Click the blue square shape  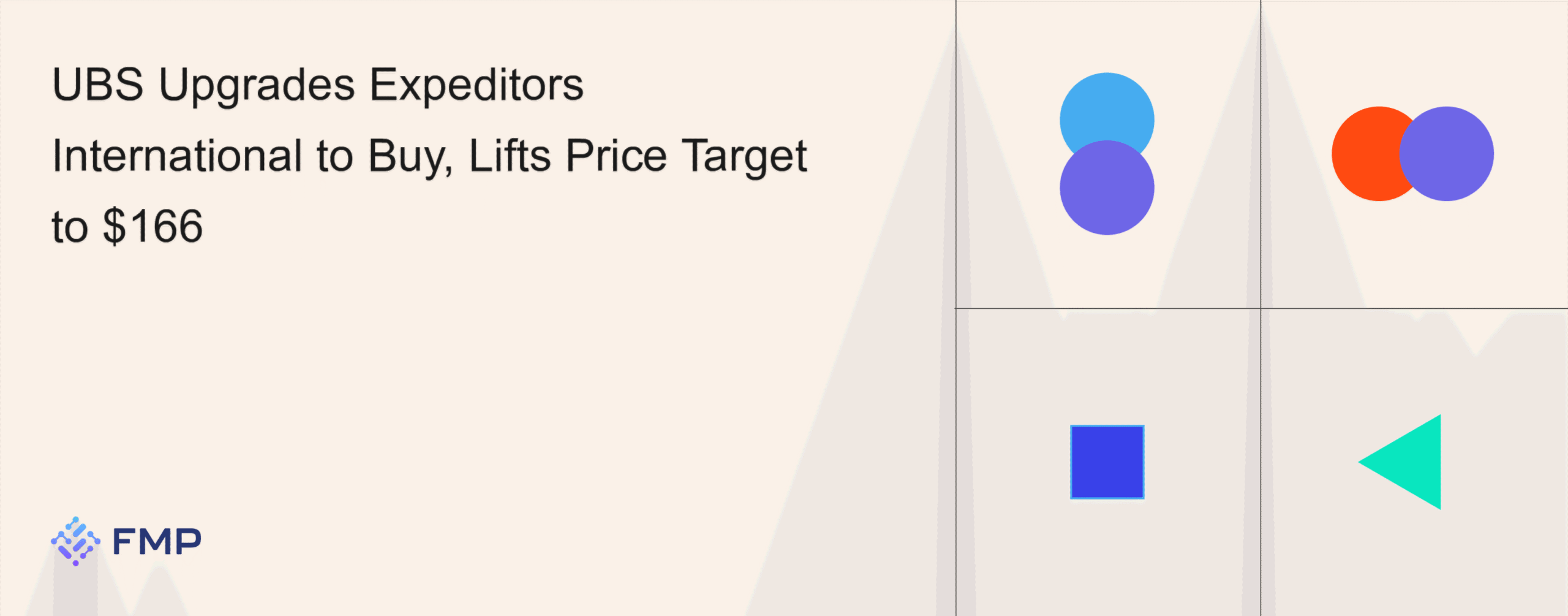click(1107, 462)
